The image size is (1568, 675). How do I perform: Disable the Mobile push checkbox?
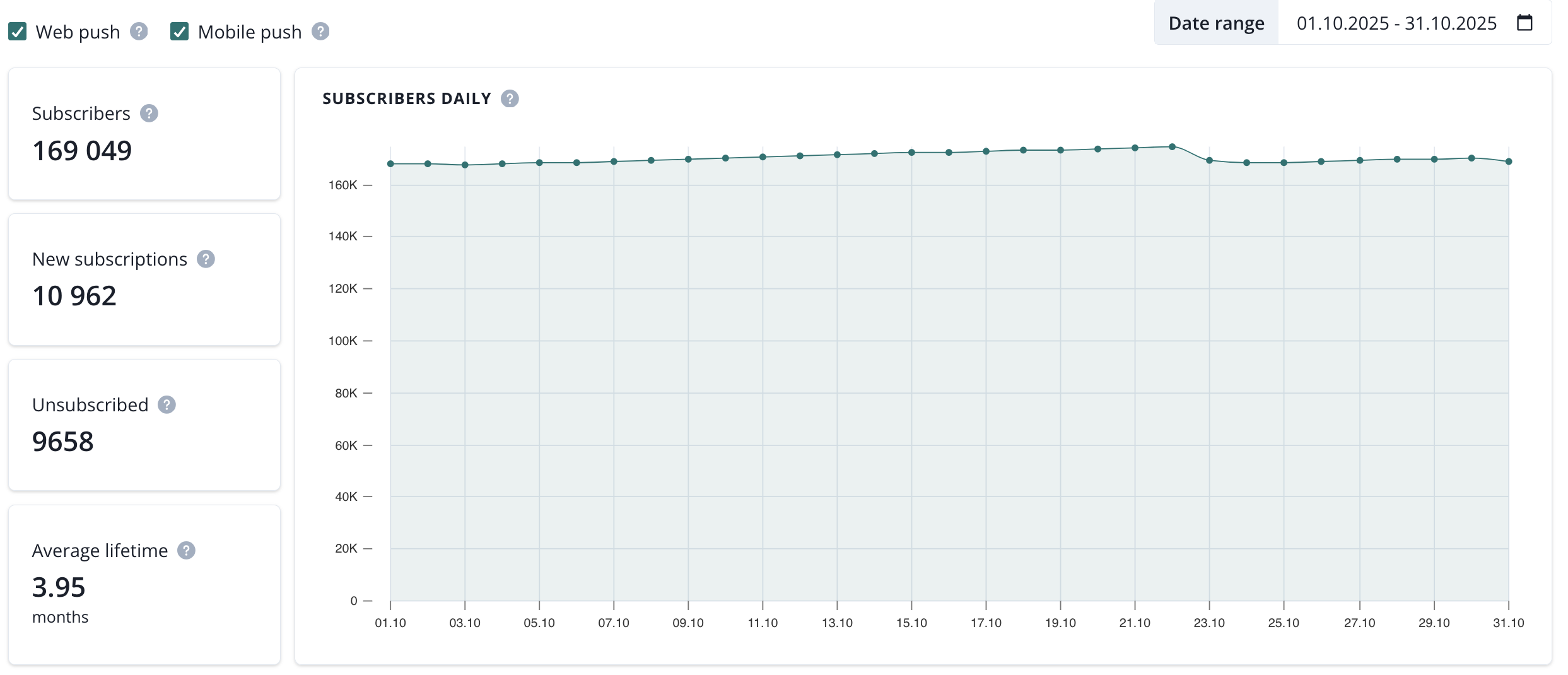coord(180,32)
